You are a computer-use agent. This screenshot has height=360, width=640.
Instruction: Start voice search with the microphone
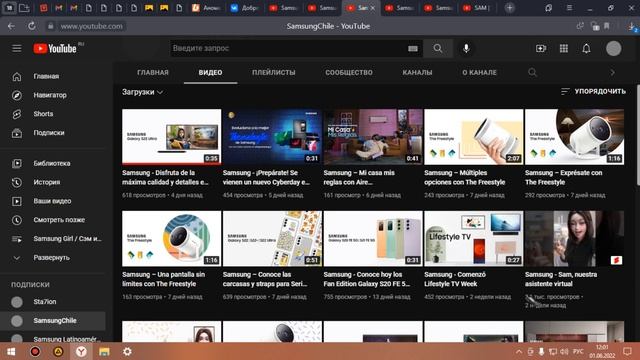(466, 49)
